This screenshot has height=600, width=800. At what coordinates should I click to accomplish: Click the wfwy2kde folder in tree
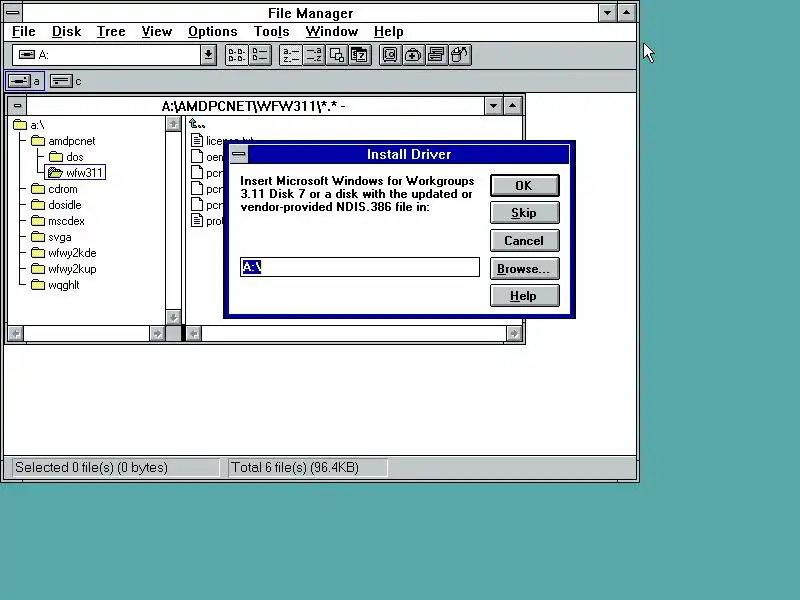click(64, 253)
